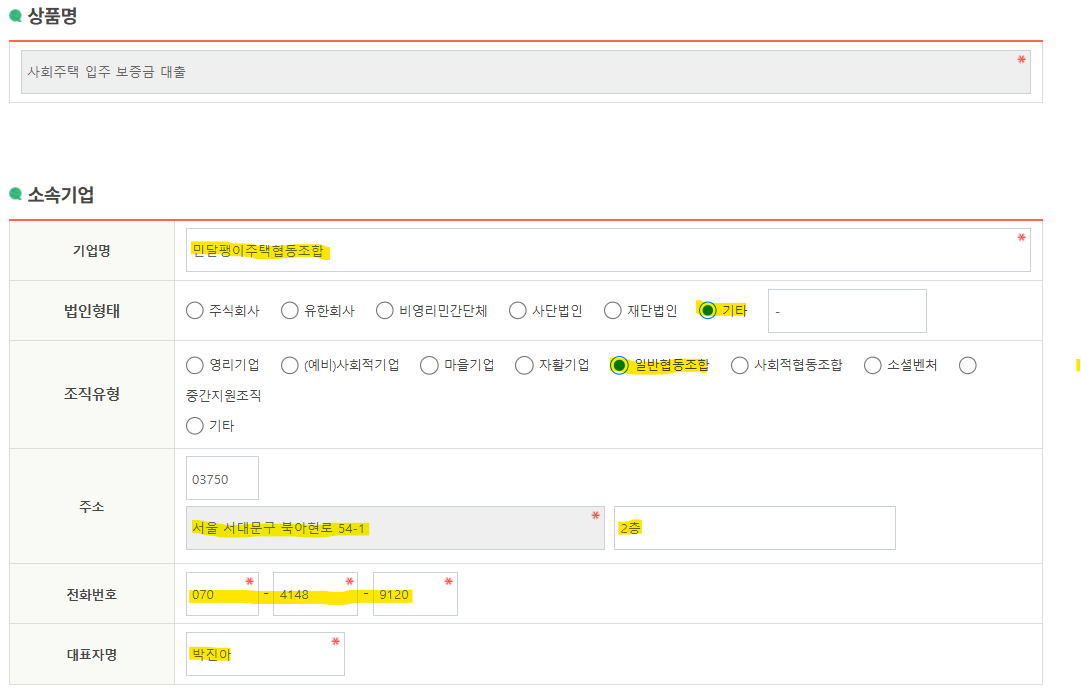Choose the 영리기업 organization type
Screen dimensions: 1081x692
195,365
